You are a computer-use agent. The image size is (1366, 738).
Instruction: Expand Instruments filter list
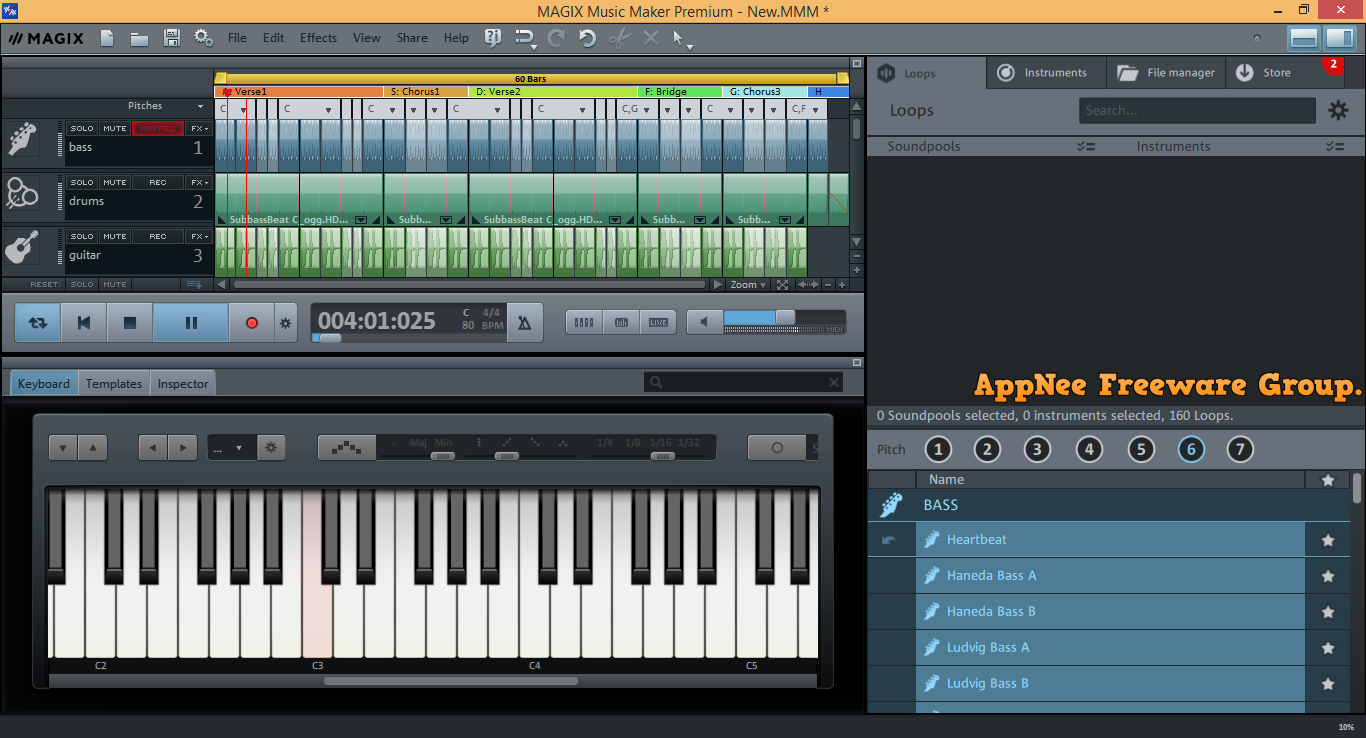pos(1335,146)
